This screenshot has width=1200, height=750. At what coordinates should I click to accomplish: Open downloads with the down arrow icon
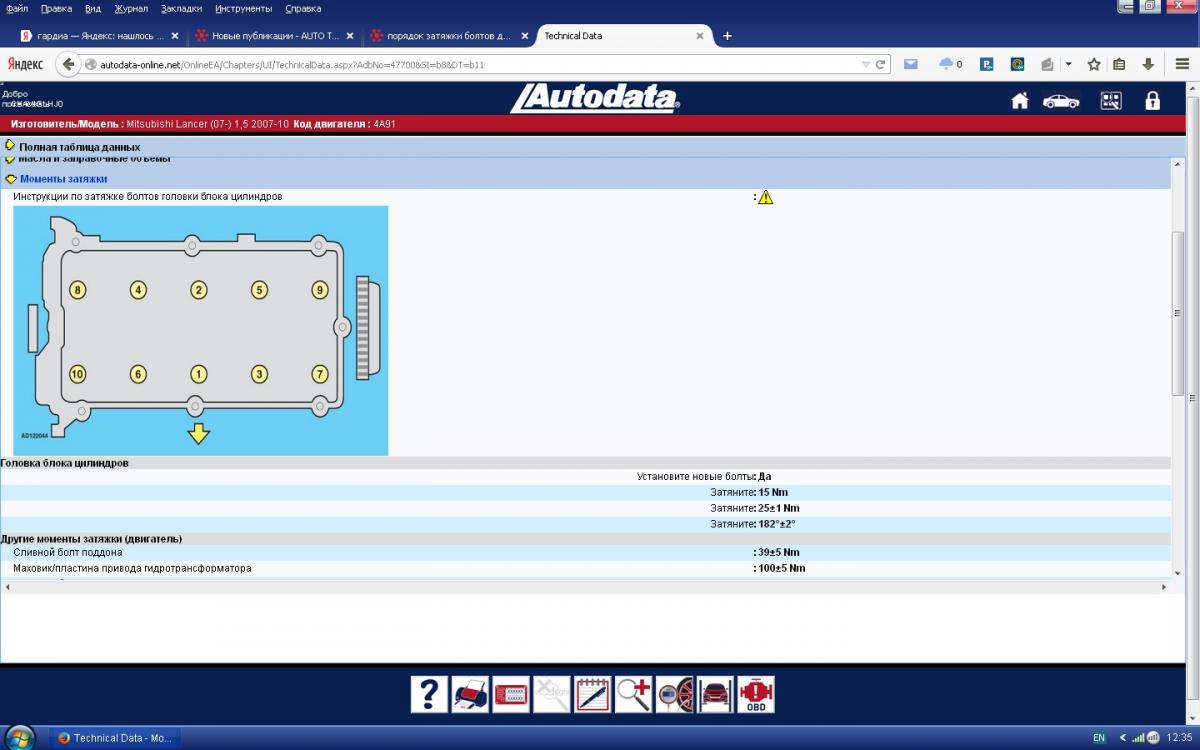tap(1148, 64)
